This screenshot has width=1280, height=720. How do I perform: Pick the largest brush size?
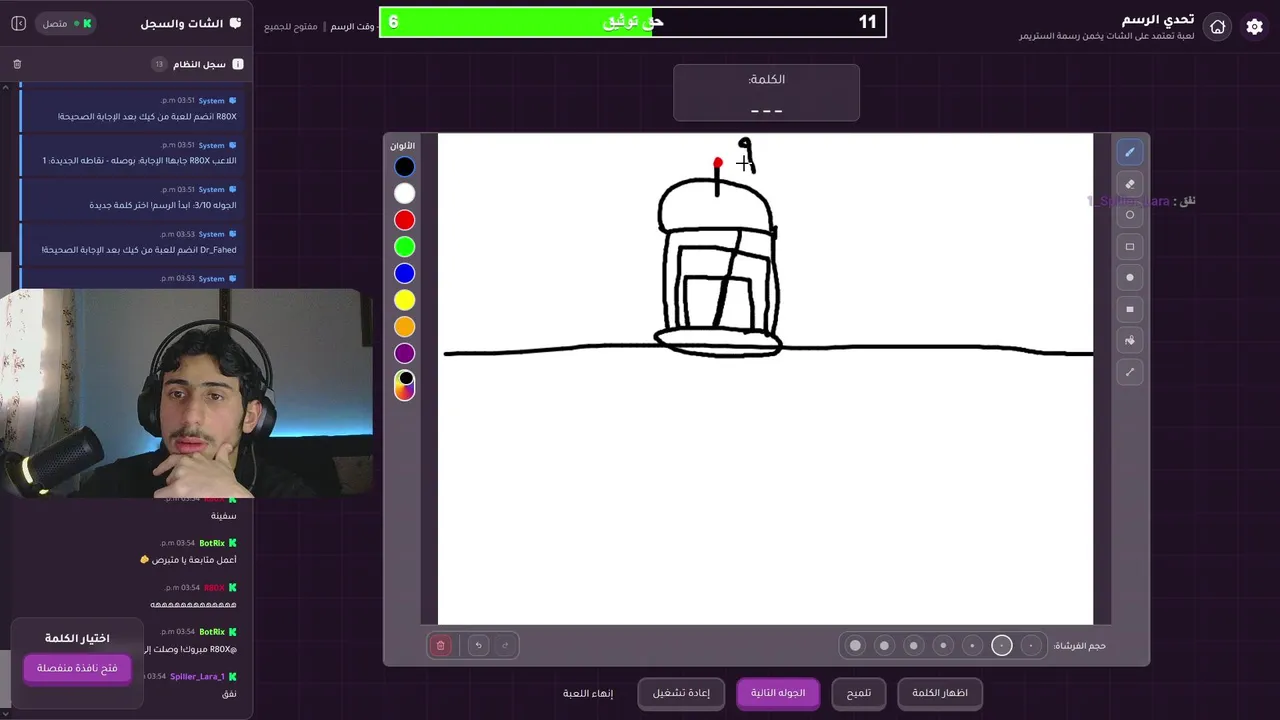855,646
